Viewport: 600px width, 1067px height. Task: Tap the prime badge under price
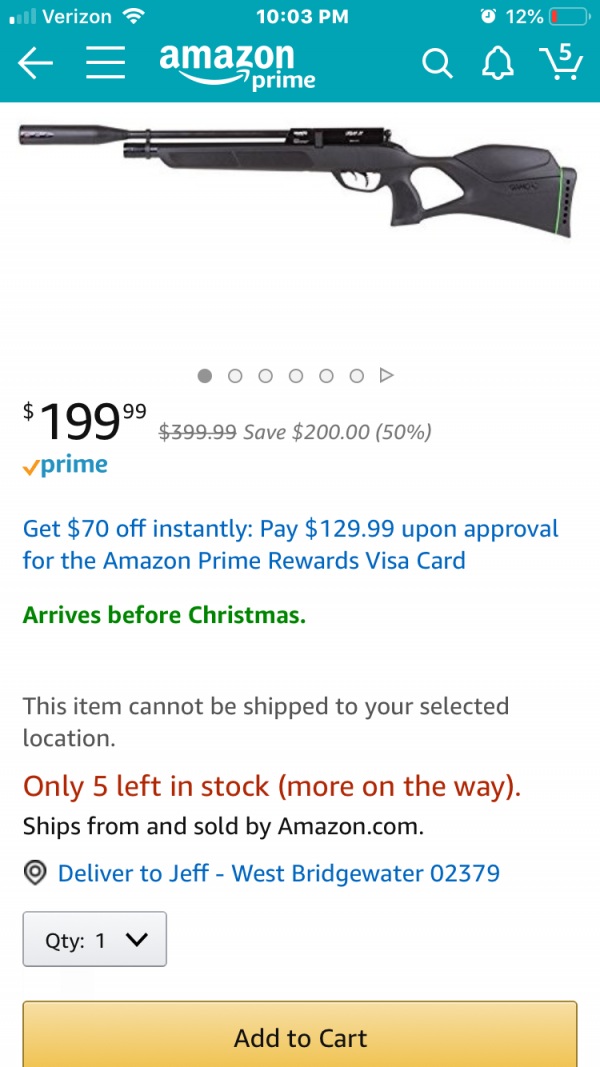click(x=65, y=467)
